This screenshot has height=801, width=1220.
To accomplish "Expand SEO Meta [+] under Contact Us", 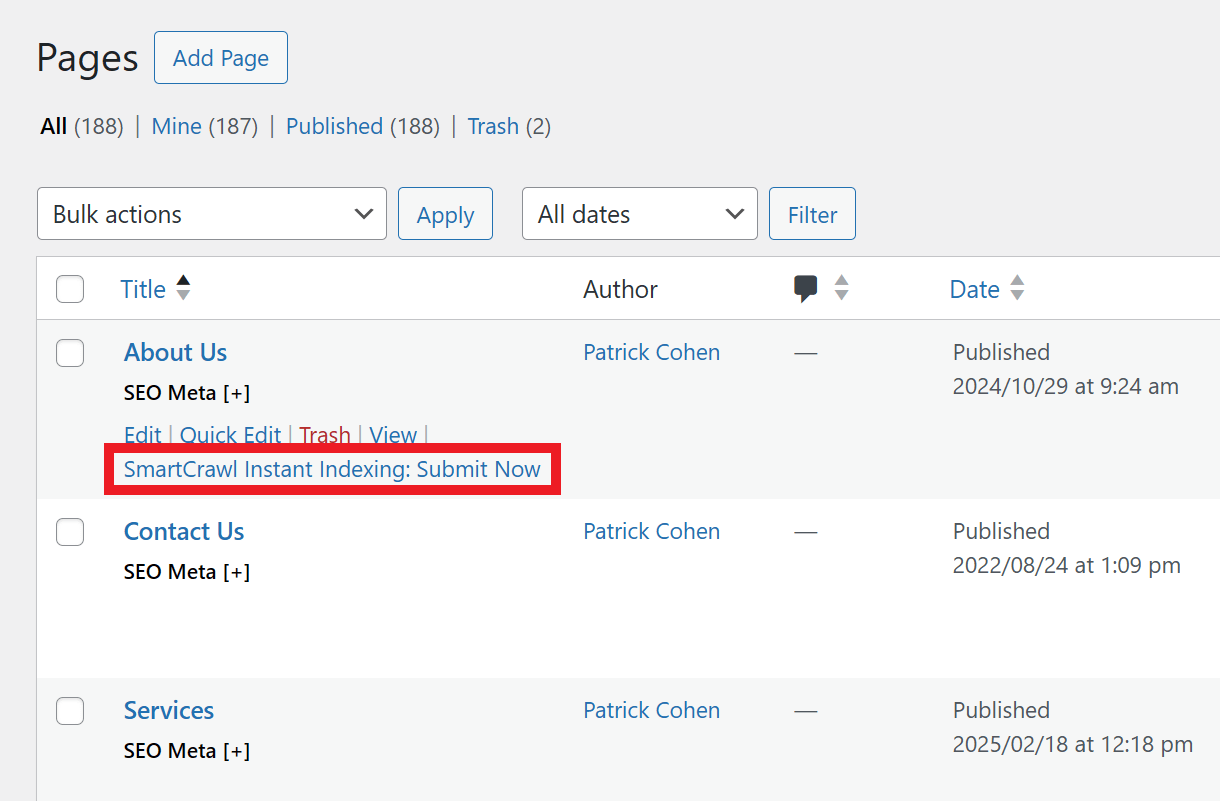I will click(x=186, y=572).
